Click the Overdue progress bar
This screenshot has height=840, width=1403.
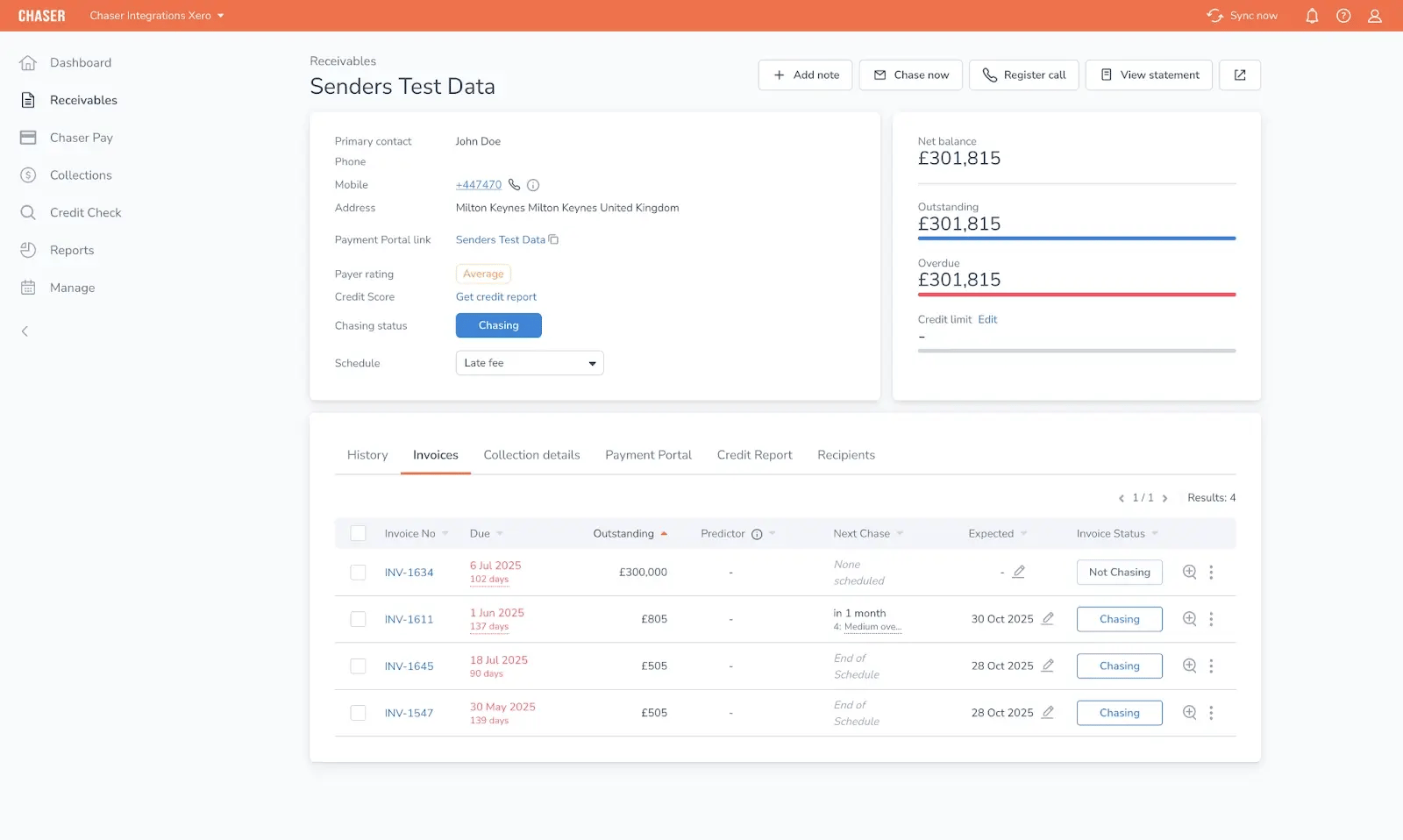(x=1076, y=294)
